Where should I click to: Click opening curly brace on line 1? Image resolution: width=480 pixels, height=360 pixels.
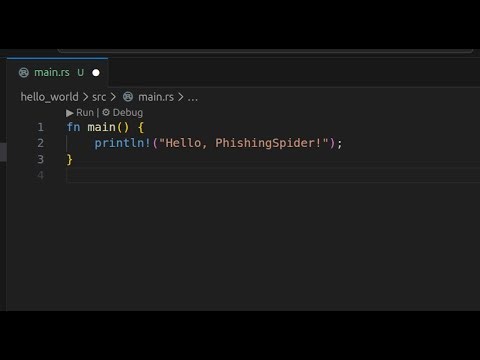(x=141, y=127)
